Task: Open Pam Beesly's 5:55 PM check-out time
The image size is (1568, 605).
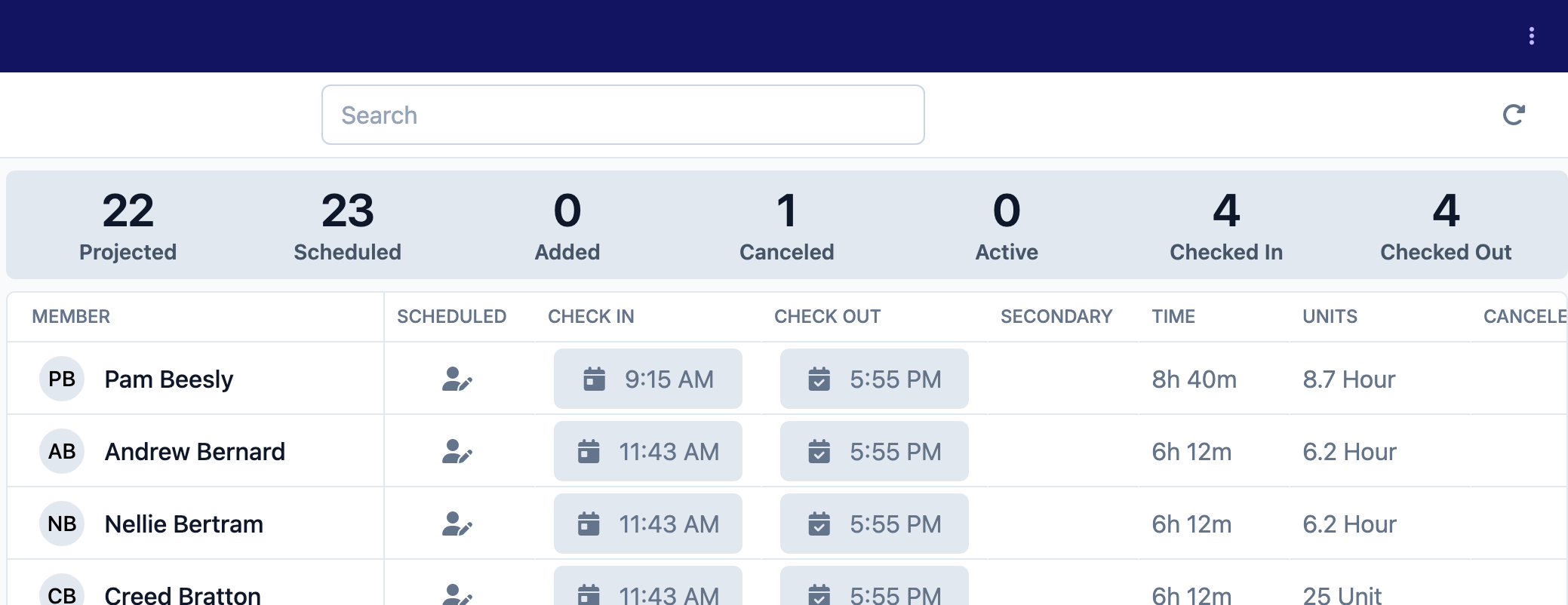Action: tap(875, 379)
